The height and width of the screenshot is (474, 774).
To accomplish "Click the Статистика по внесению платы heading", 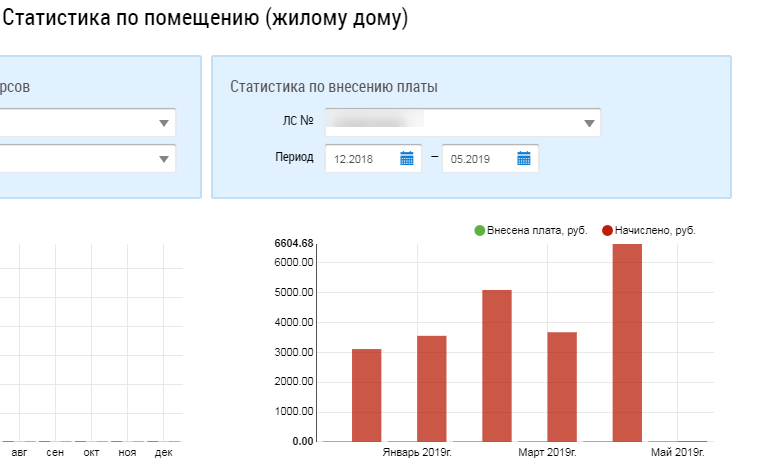I will coord(334,87).
